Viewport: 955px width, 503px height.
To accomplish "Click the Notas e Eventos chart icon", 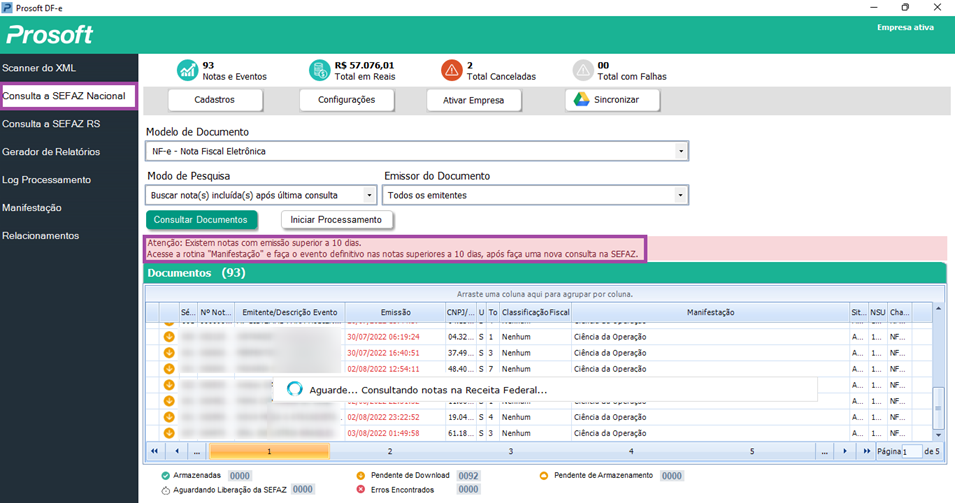I will point(187,70).
